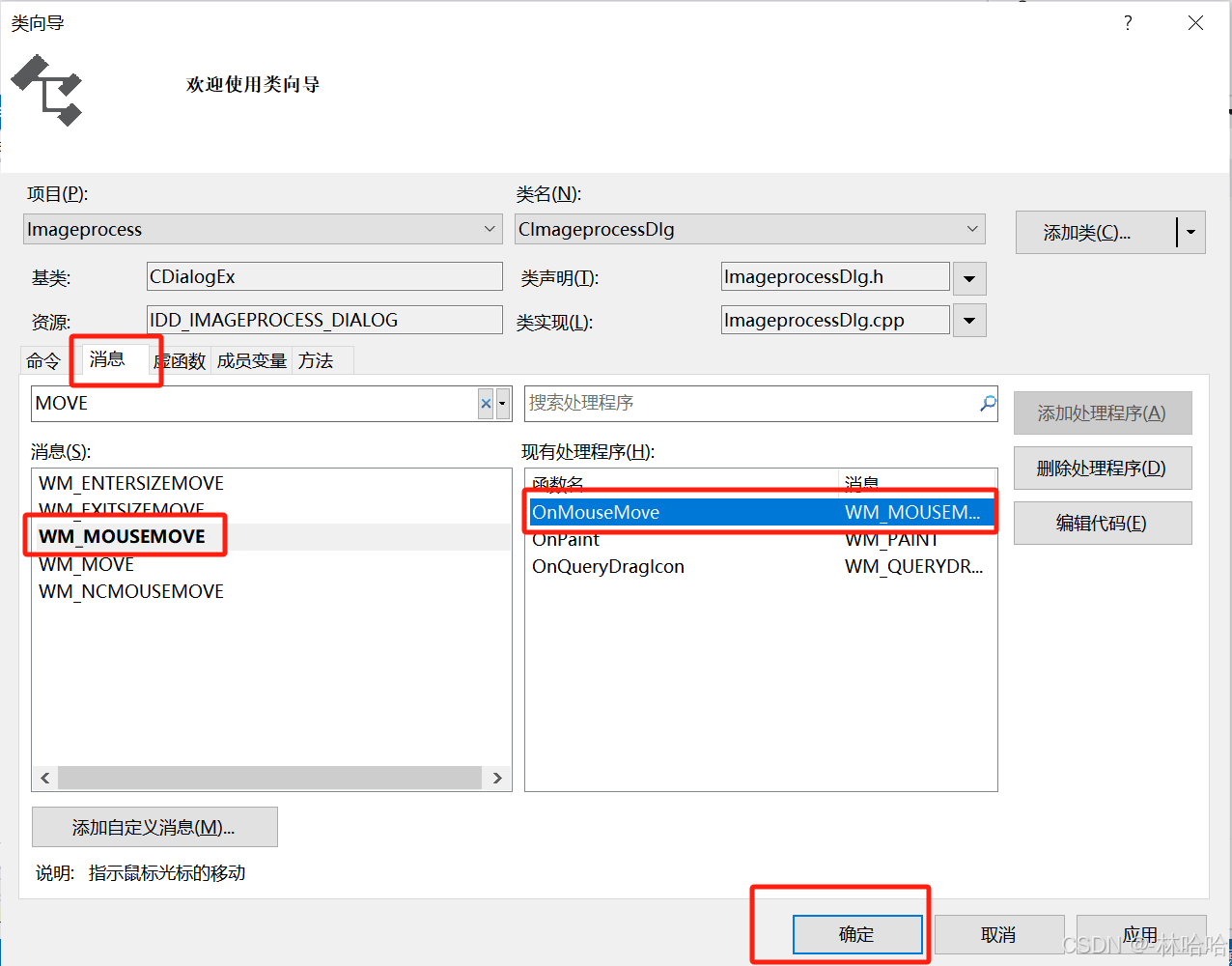Click the 确定 confirm button
This screenshot has width=1232, height=966.
click(x=856, y=934)
